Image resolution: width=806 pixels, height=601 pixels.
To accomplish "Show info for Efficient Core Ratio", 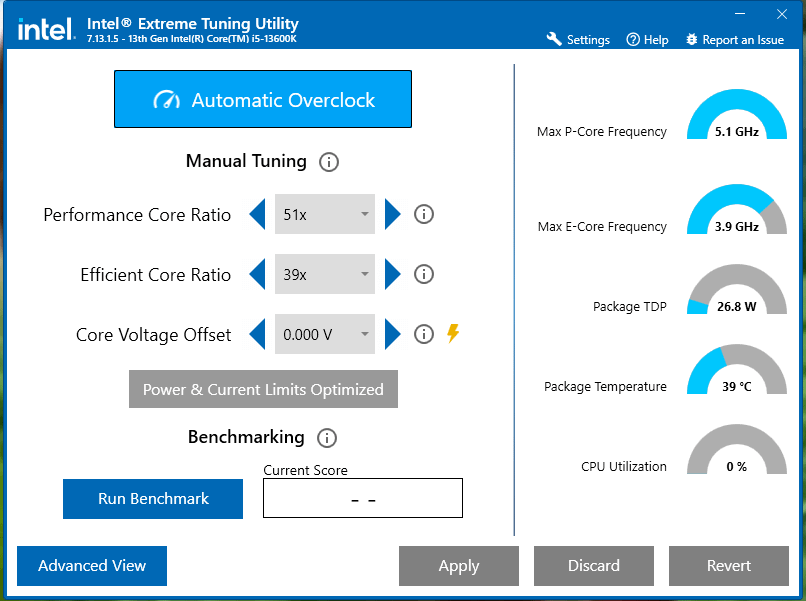I will [x=424, y=274].
